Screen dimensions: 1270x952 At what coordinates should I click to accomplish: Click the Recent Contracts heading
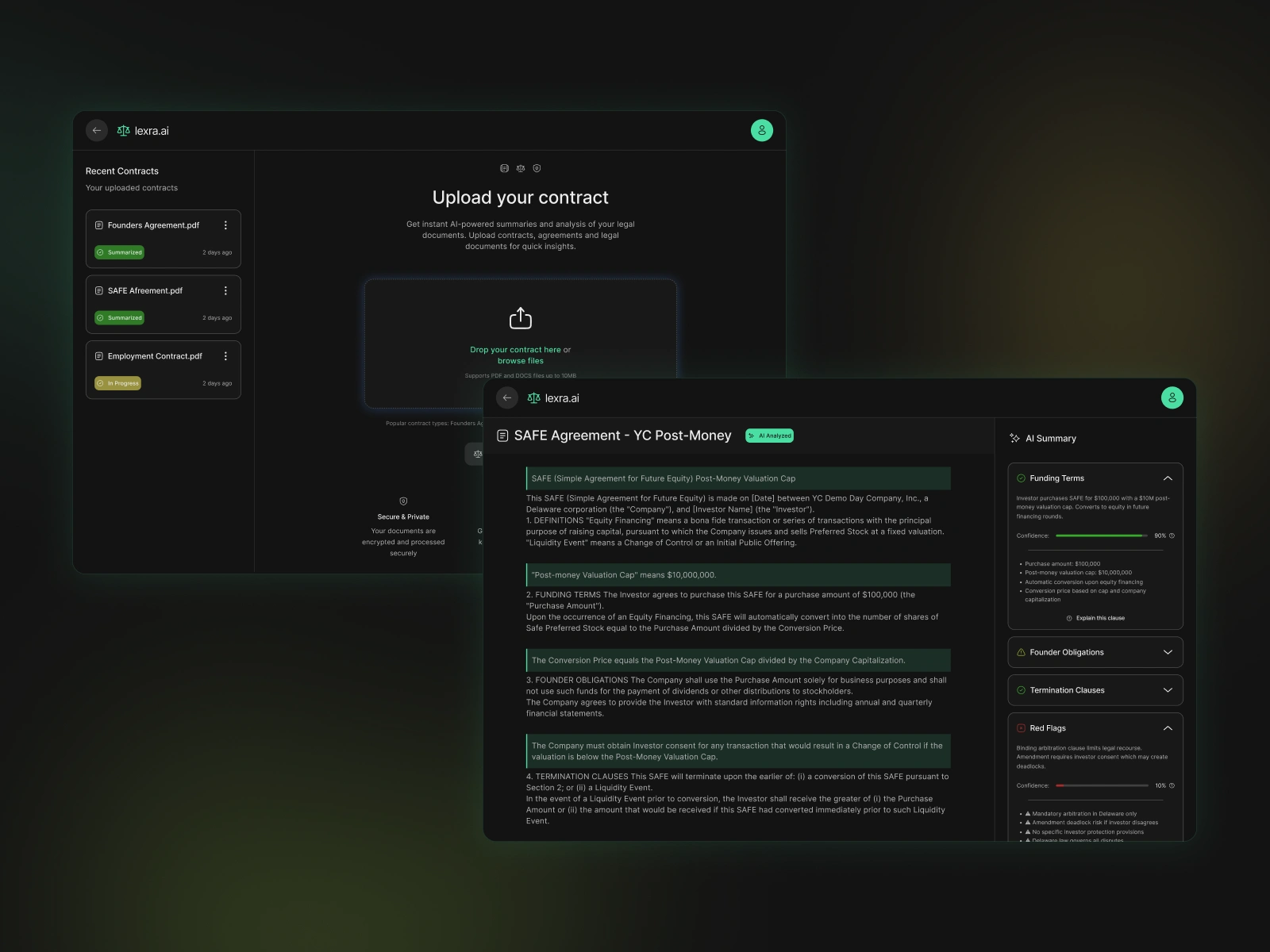pyautogui.click(x=122, y=171)
